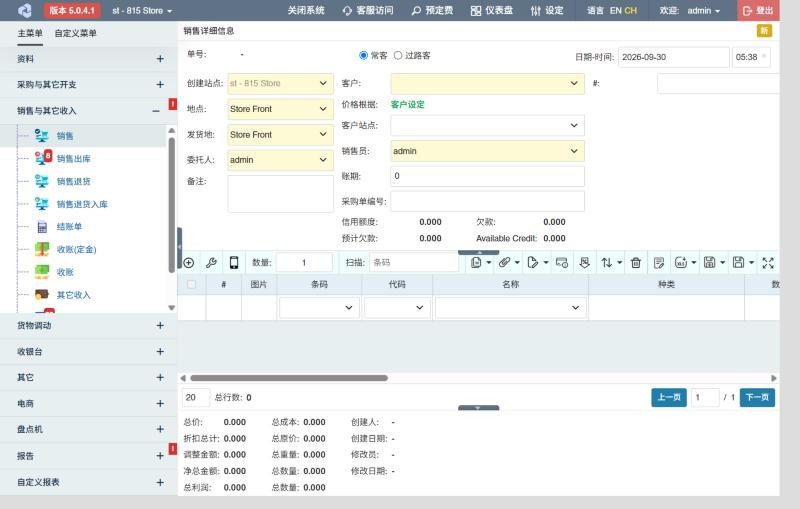Open the 发货地 Store Front dropdown
Viewport: 800px width, 509px height.
280,134
